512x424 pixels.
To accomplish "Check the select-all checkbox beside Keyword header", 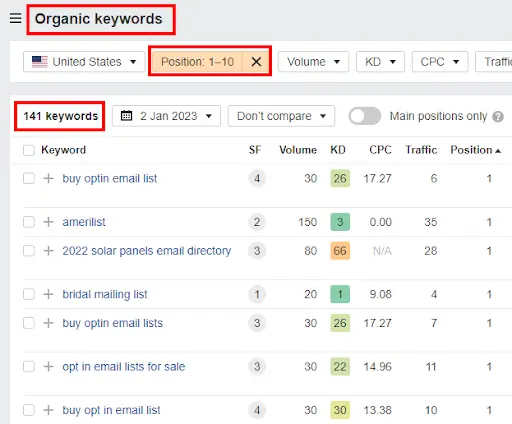I will coord(29,150).
